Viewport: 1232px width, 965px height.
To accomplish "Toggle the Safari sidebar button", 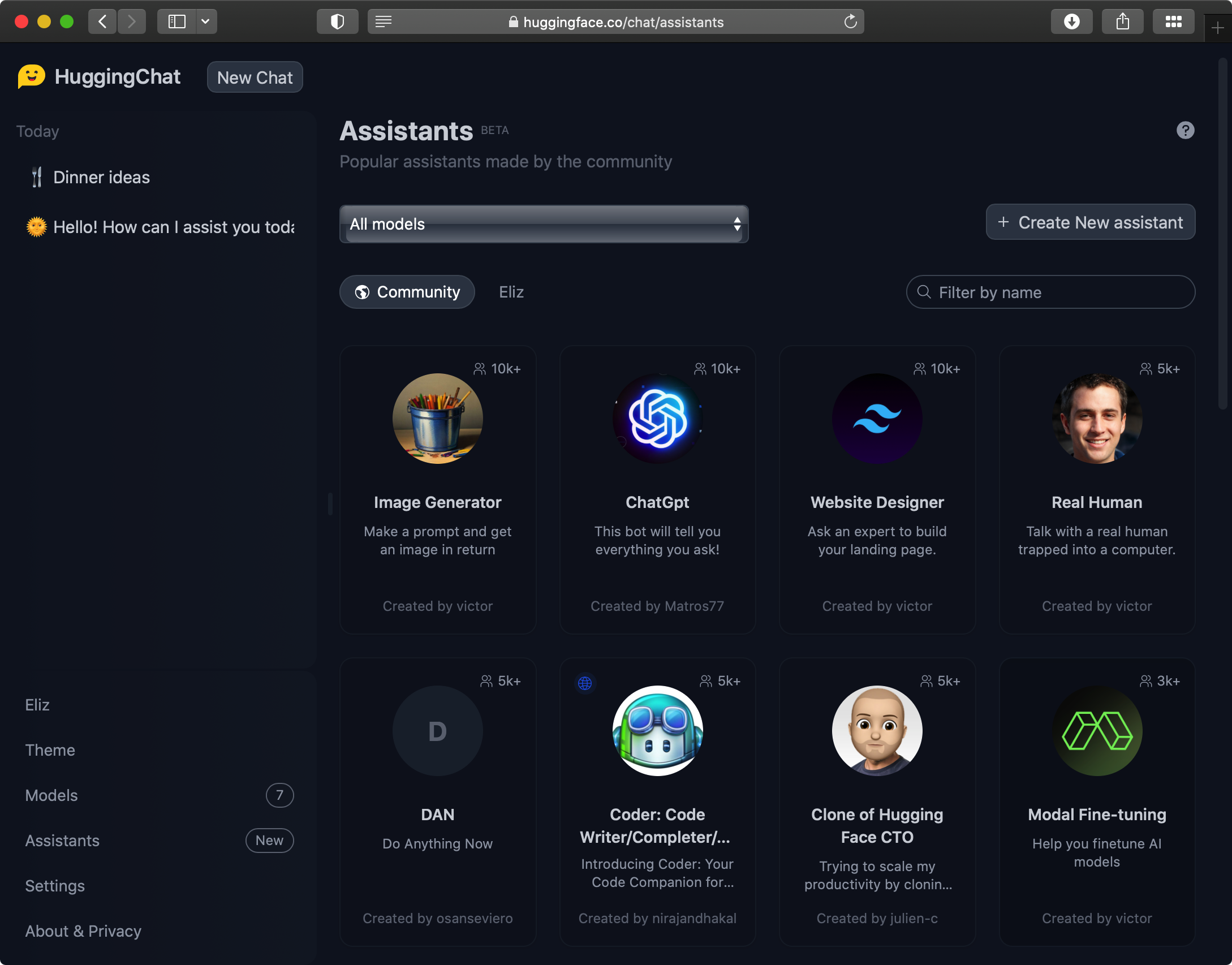I will pyautogui.click(x=176, y=21).
